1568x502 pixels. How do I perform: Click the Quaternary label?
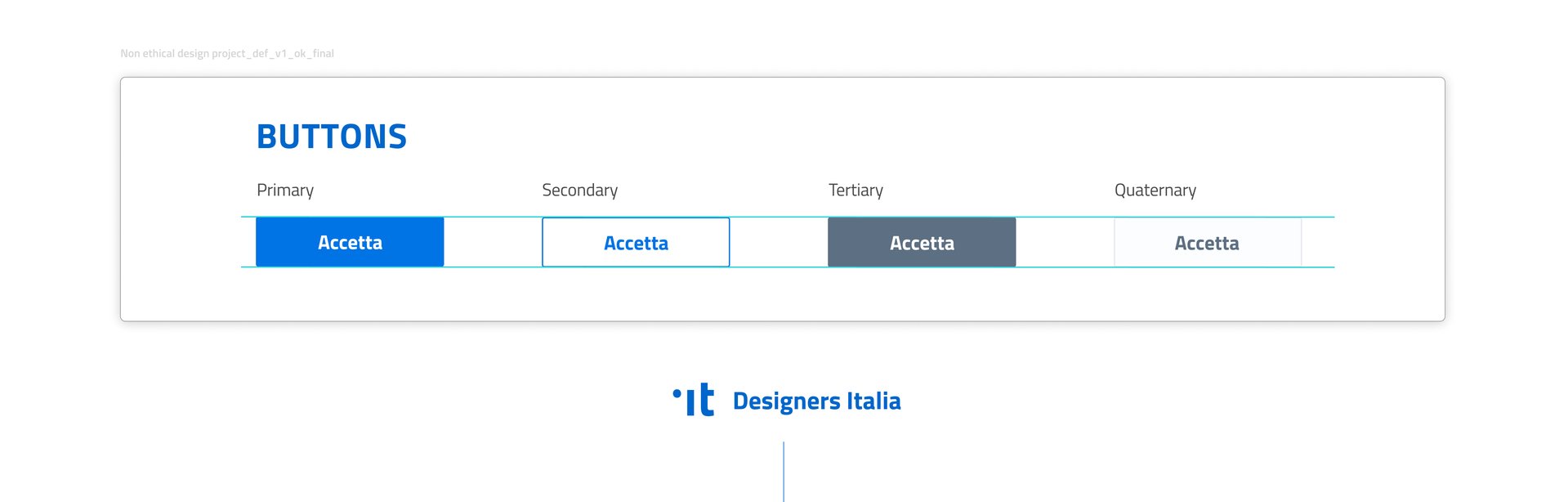pos(1155,190)
